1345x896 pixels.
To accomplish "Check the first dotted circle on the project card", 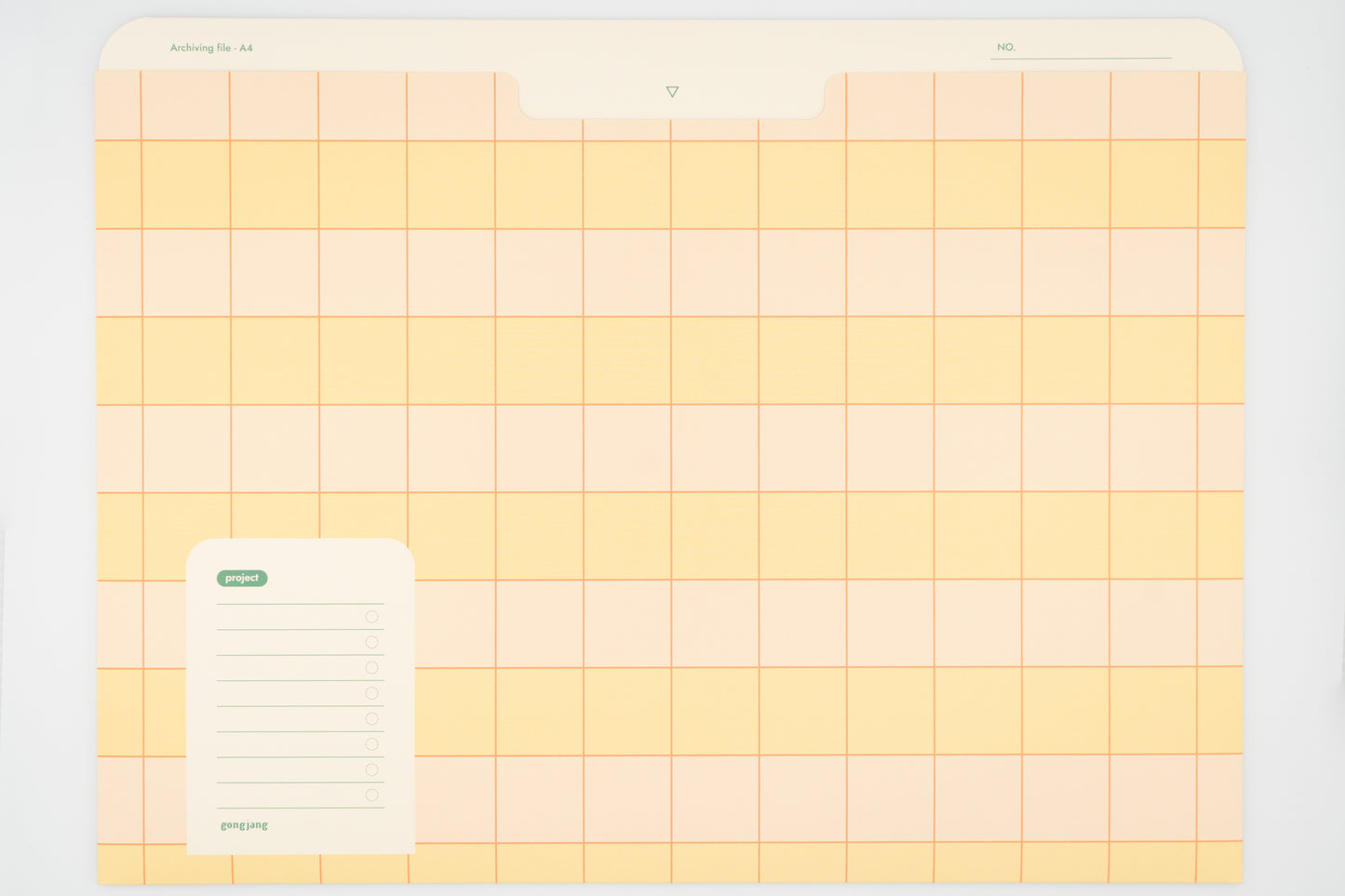I will (371, 617).
